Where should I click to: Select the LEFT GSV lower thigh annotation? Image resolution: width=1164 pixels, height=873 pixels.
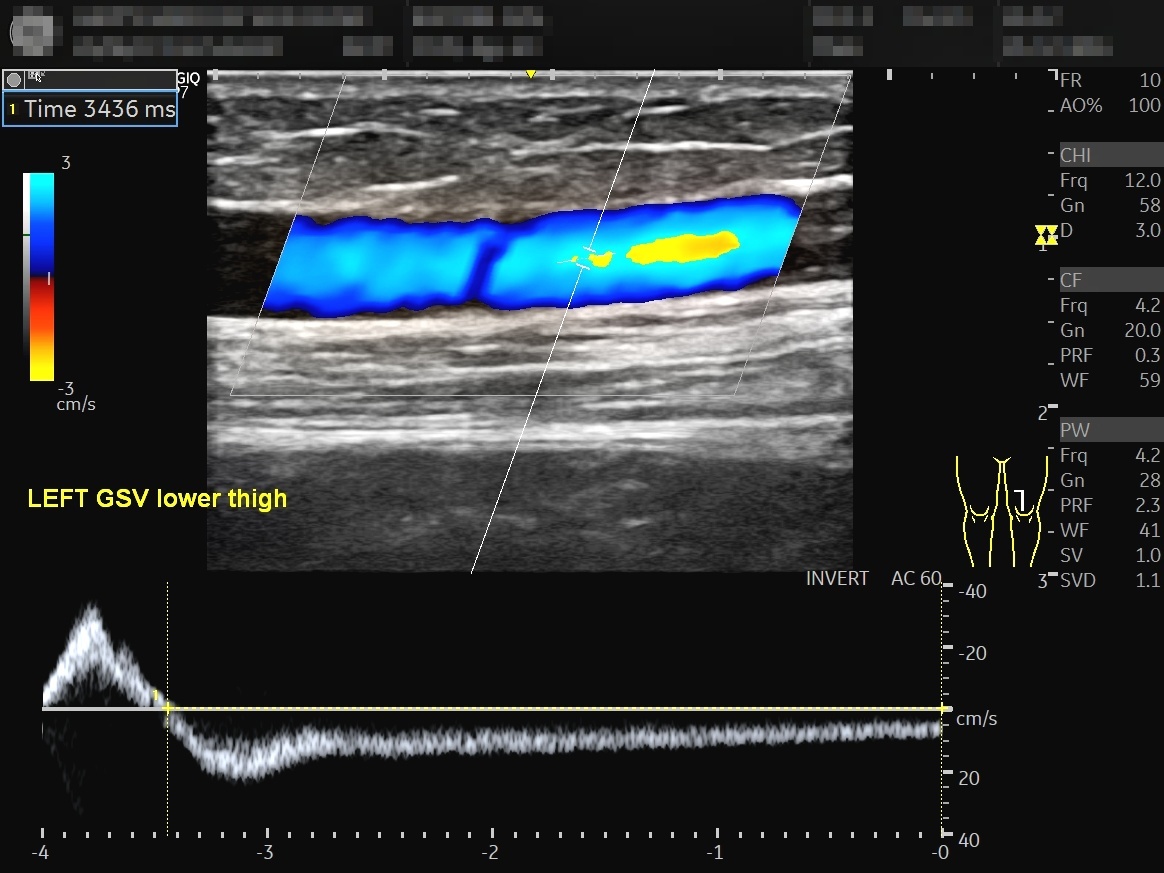pyautogui.click(x=157, y=498)
